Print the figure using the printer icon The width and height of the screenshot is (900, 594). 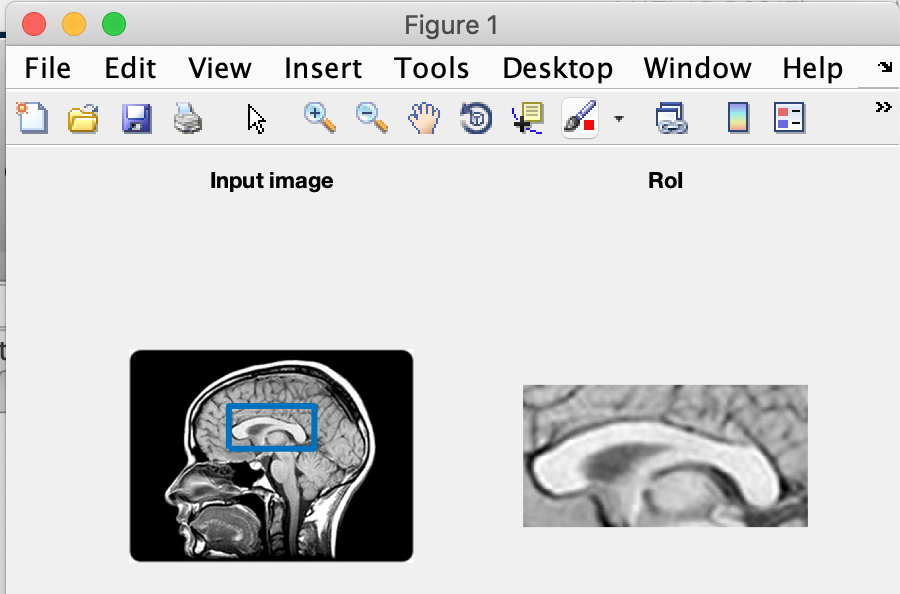point(188,118)
